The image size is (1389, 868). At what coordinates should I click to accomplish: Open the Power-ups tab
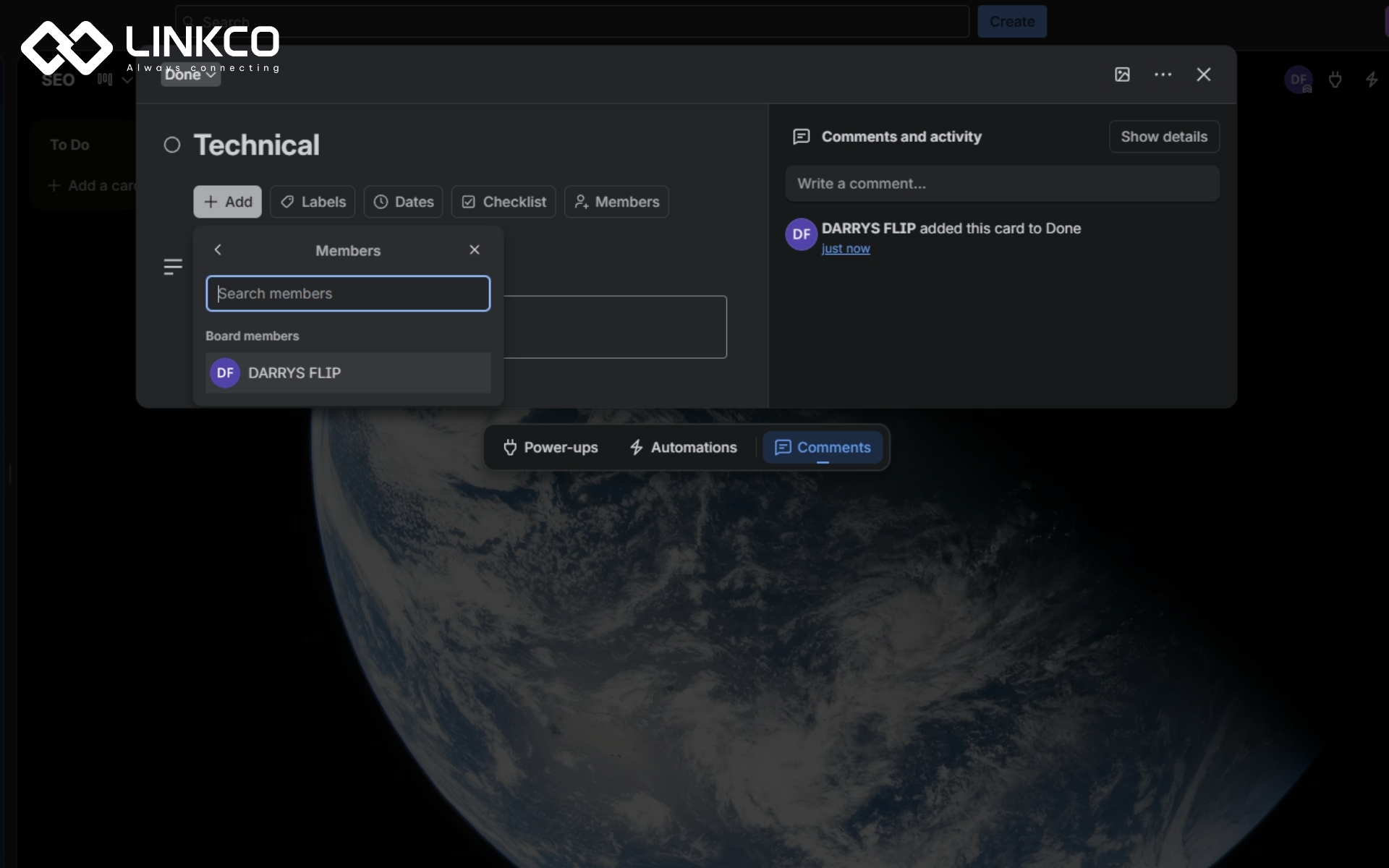coord(551,448)
